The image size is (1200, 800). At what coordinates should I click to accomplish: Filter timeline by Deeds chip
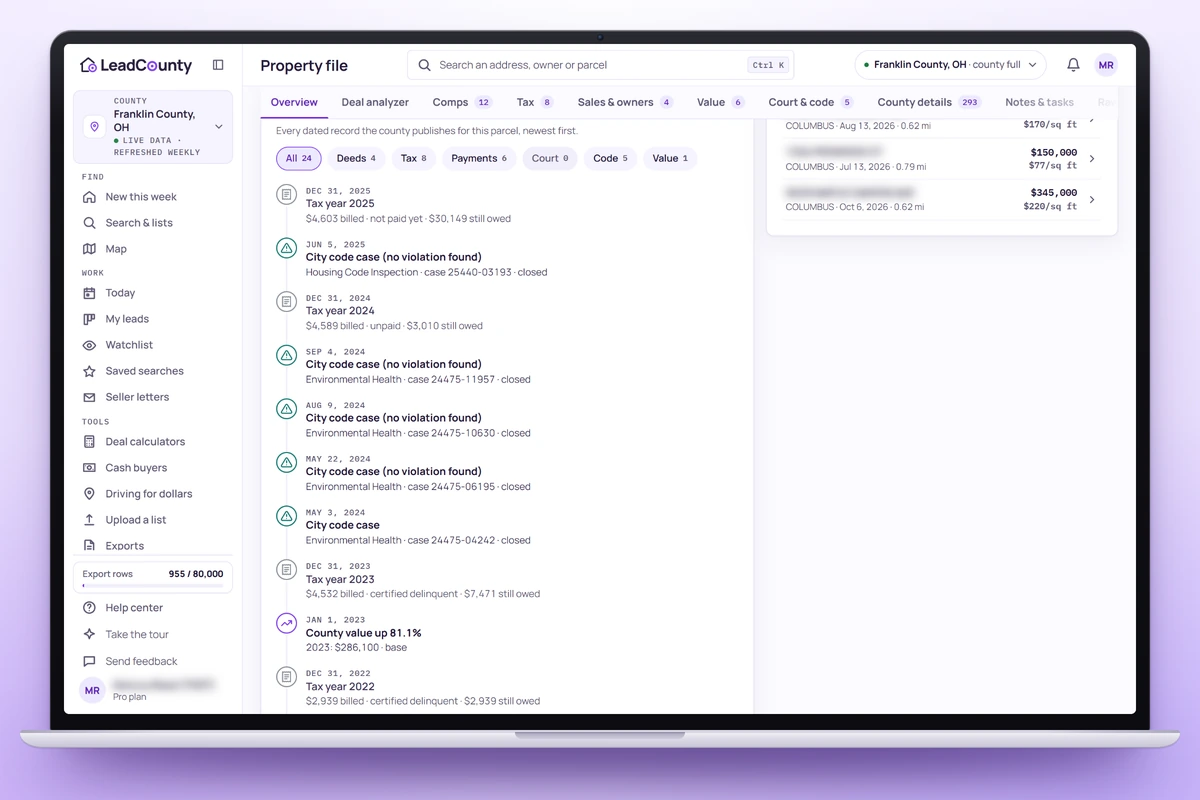pyautogui.click(x=356, y=158)
